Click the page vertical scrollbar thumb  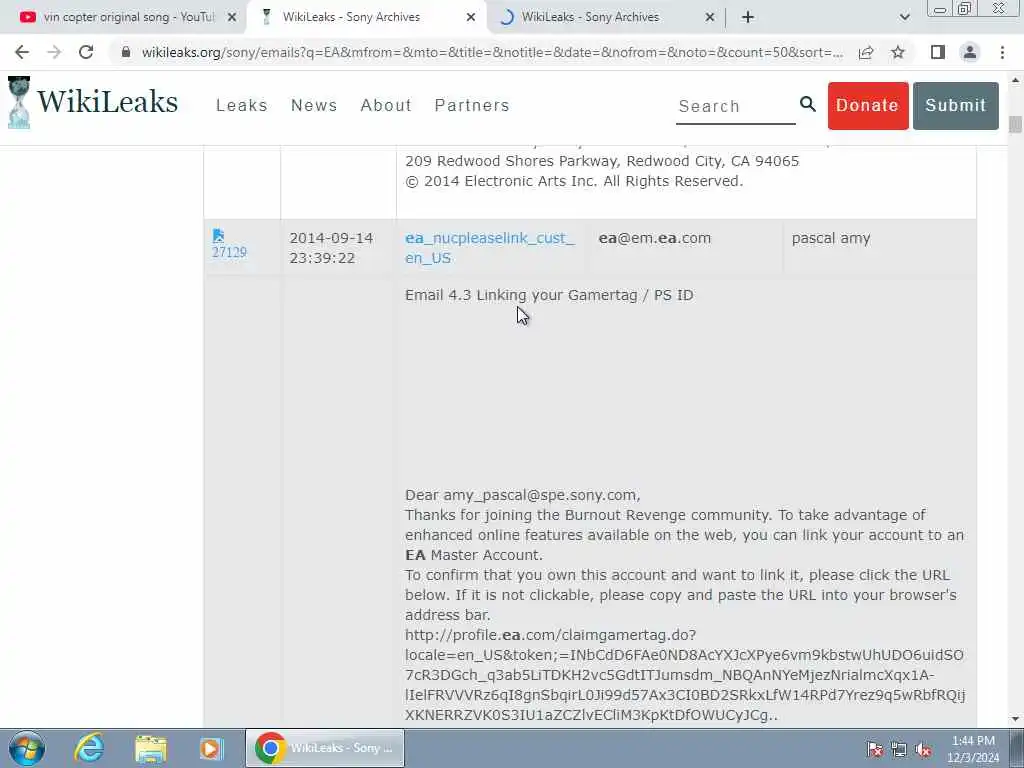click(1015, 124)
